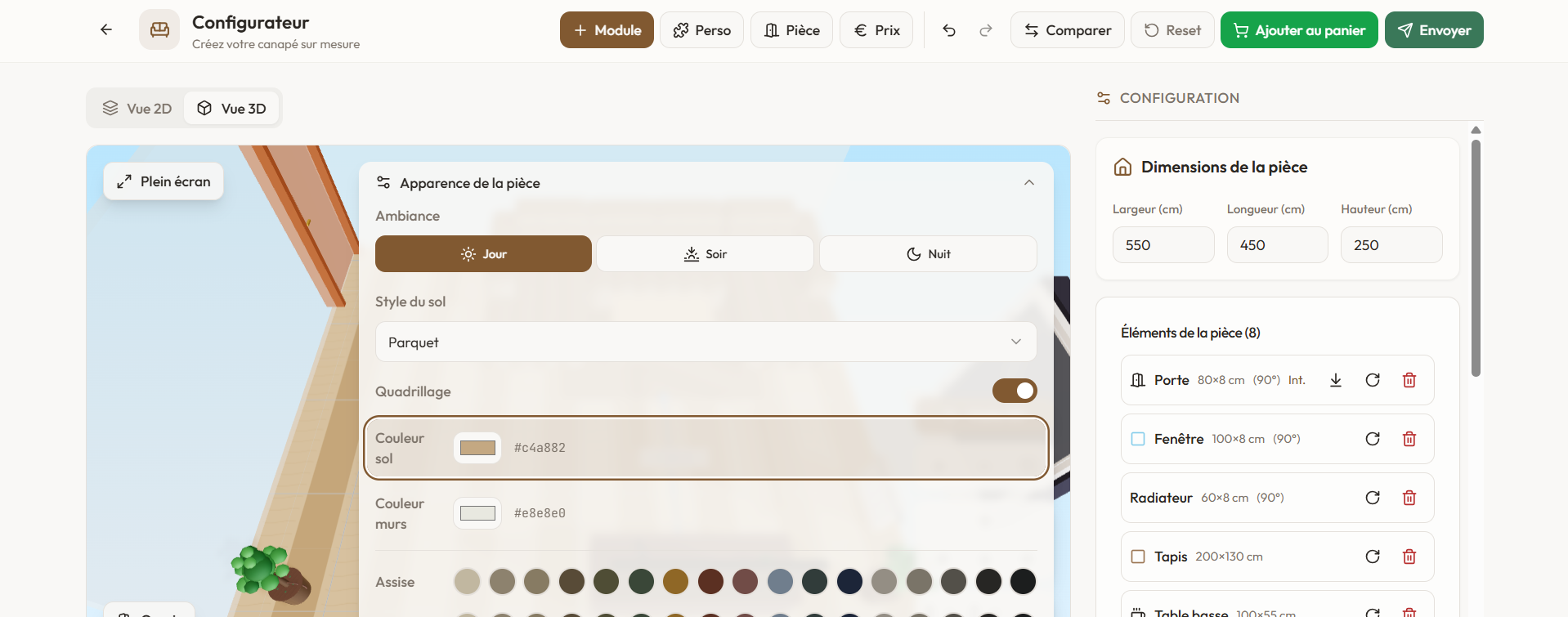Click the house icon next to Dimensions de la pièce

[x=1123, y=167]
